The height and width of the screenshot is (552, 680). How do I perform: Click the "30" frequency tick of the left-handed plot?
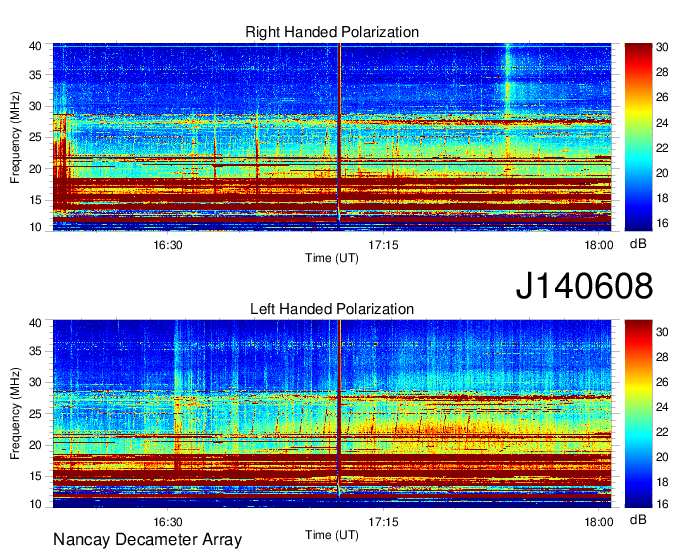click(x=35, y=382)
